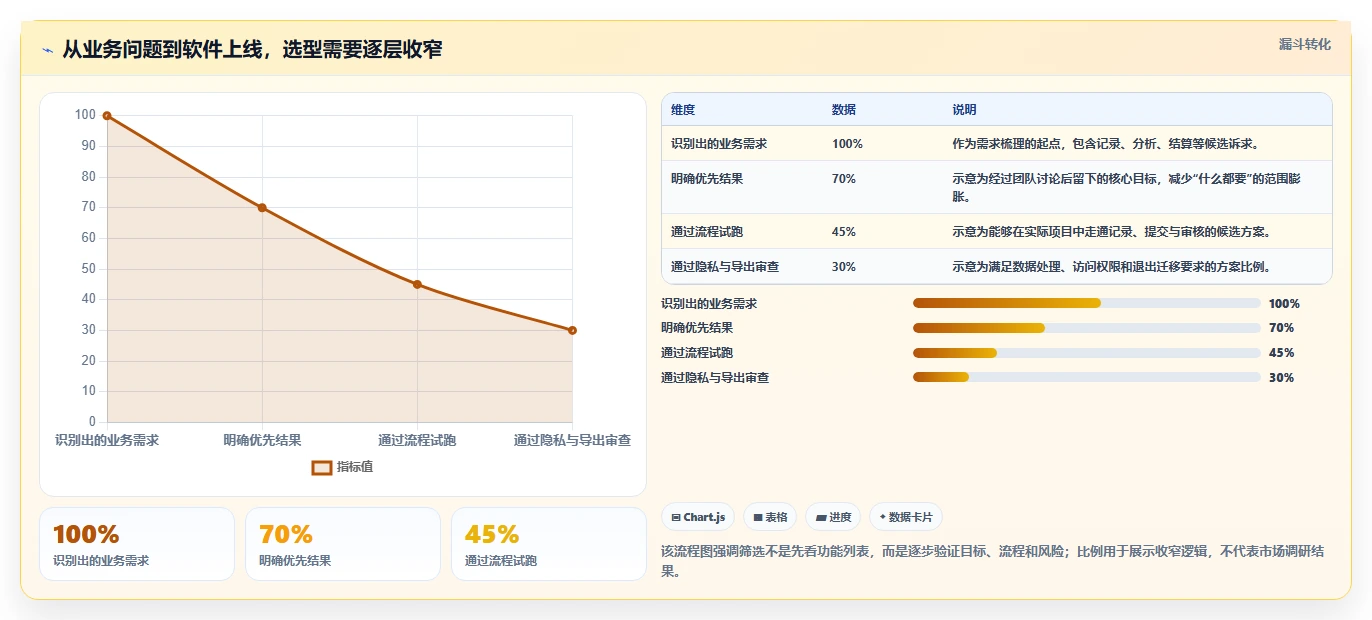
Task: Click table cell 识别出的业务需求
Action: click(719, 144)
